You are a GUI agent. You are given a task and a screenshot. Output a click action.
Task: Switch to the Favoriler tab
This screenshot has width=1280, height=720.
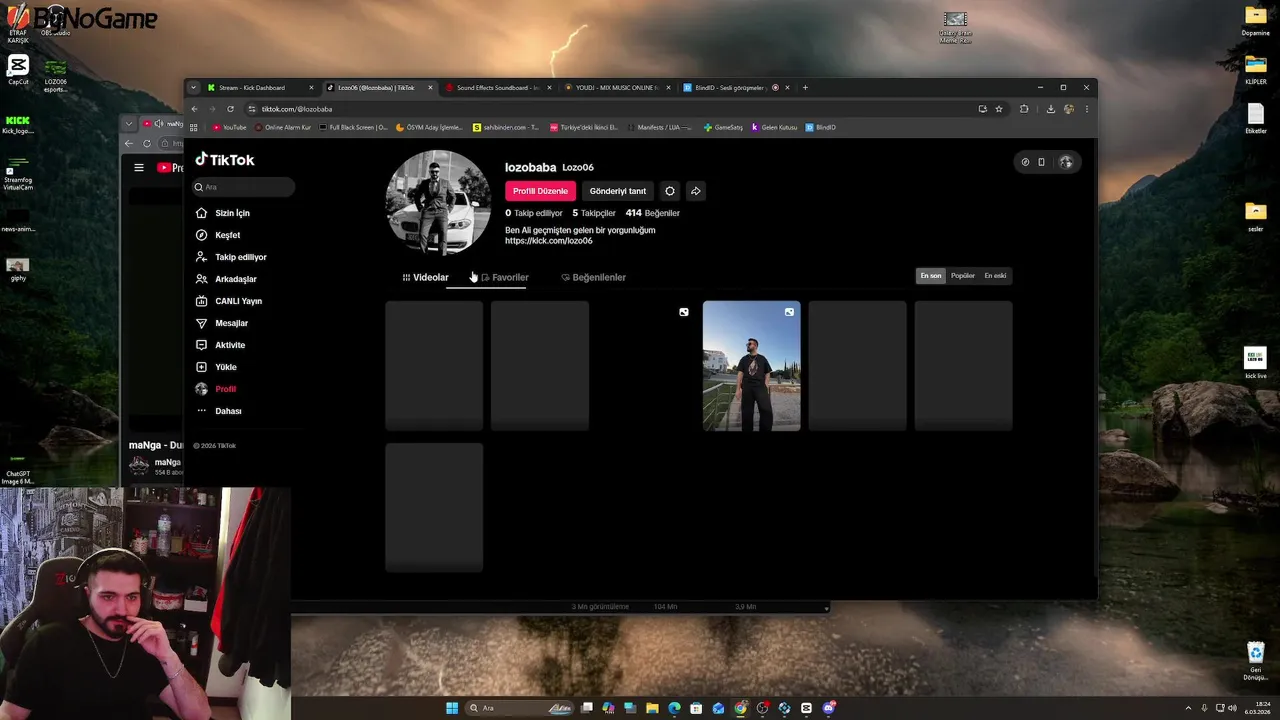point(505,277)
